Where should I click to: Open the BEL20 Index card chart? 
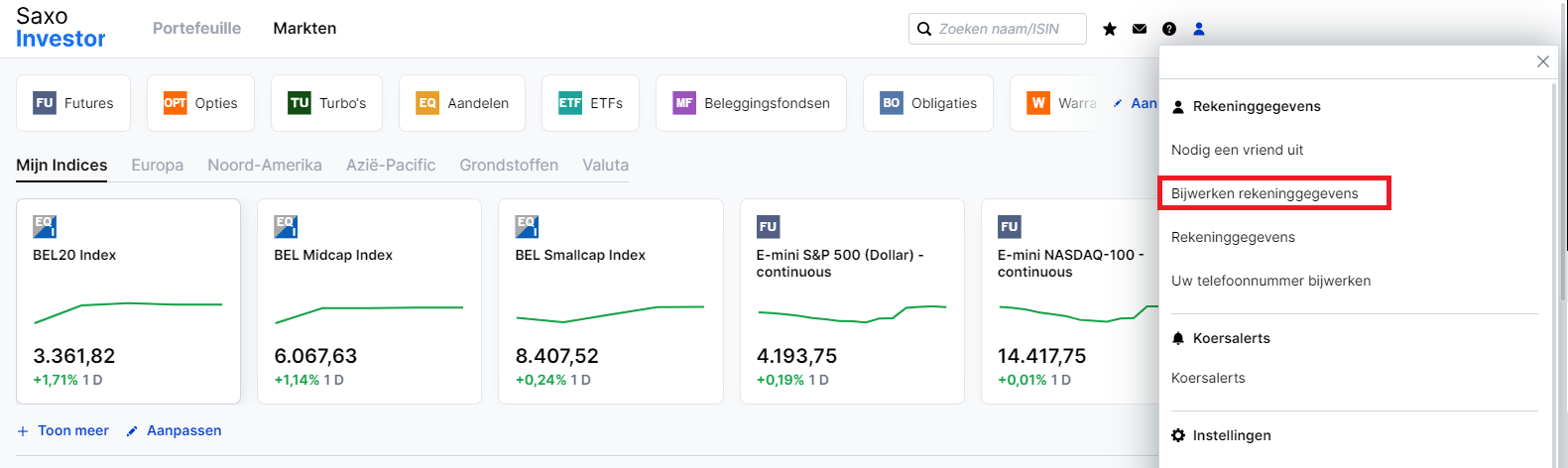(x=128, y=312)
